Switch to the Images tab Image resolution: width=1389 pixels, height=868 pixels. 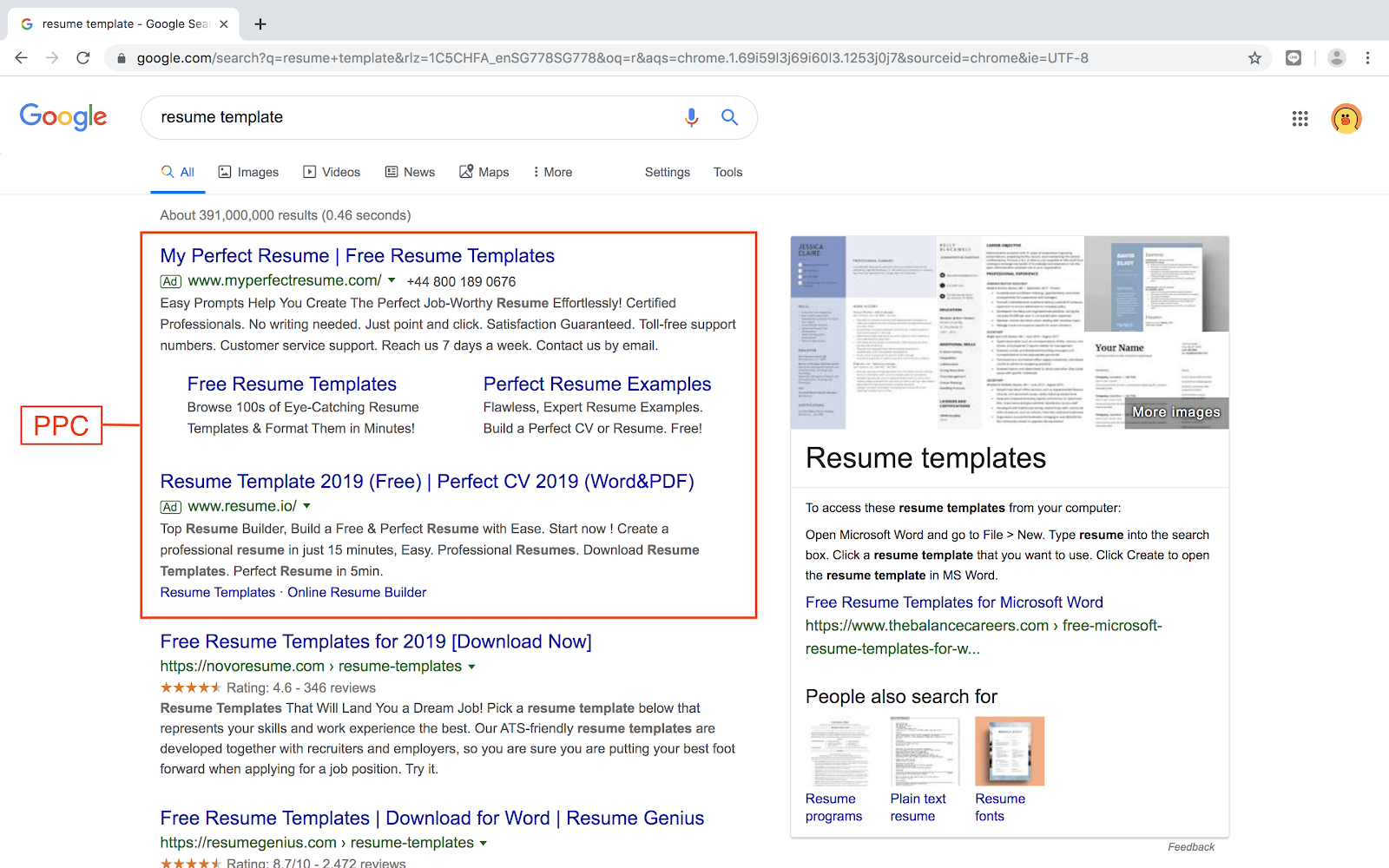click(x=248, y=172)
